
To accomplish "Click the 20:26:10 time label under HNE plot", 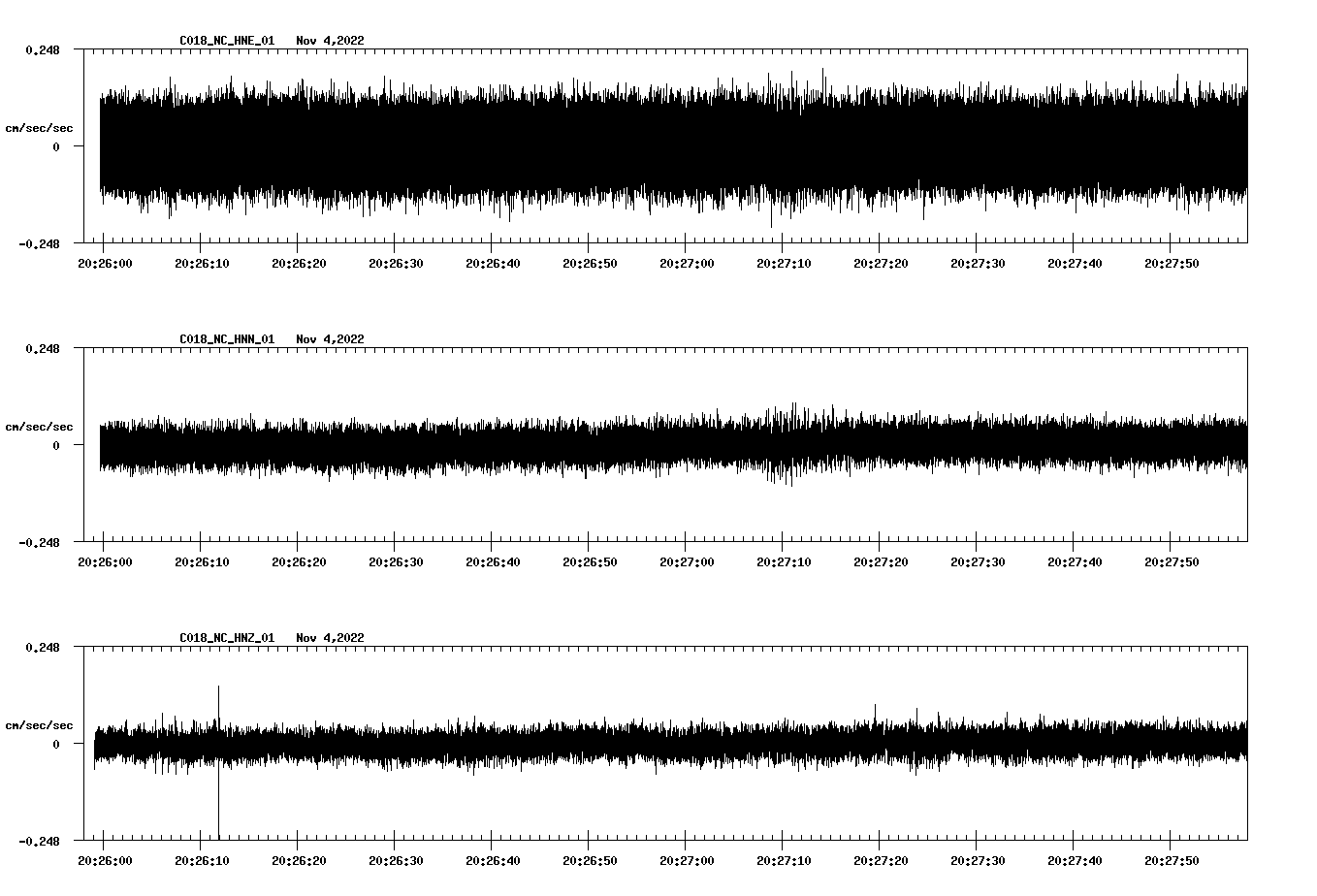I will (202, 264).
